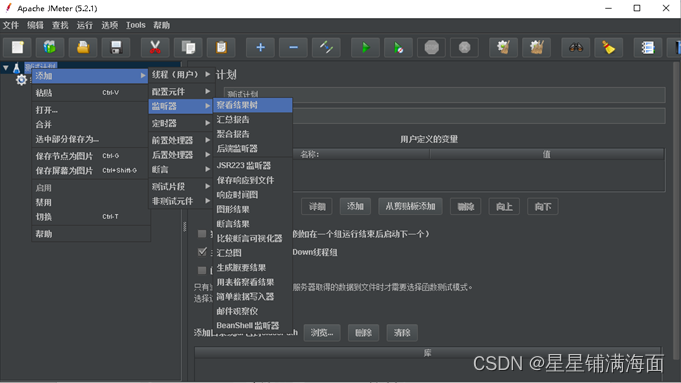Click the Search binoculars icon
The height and width of the screenshot is (383, 681).
575,47
